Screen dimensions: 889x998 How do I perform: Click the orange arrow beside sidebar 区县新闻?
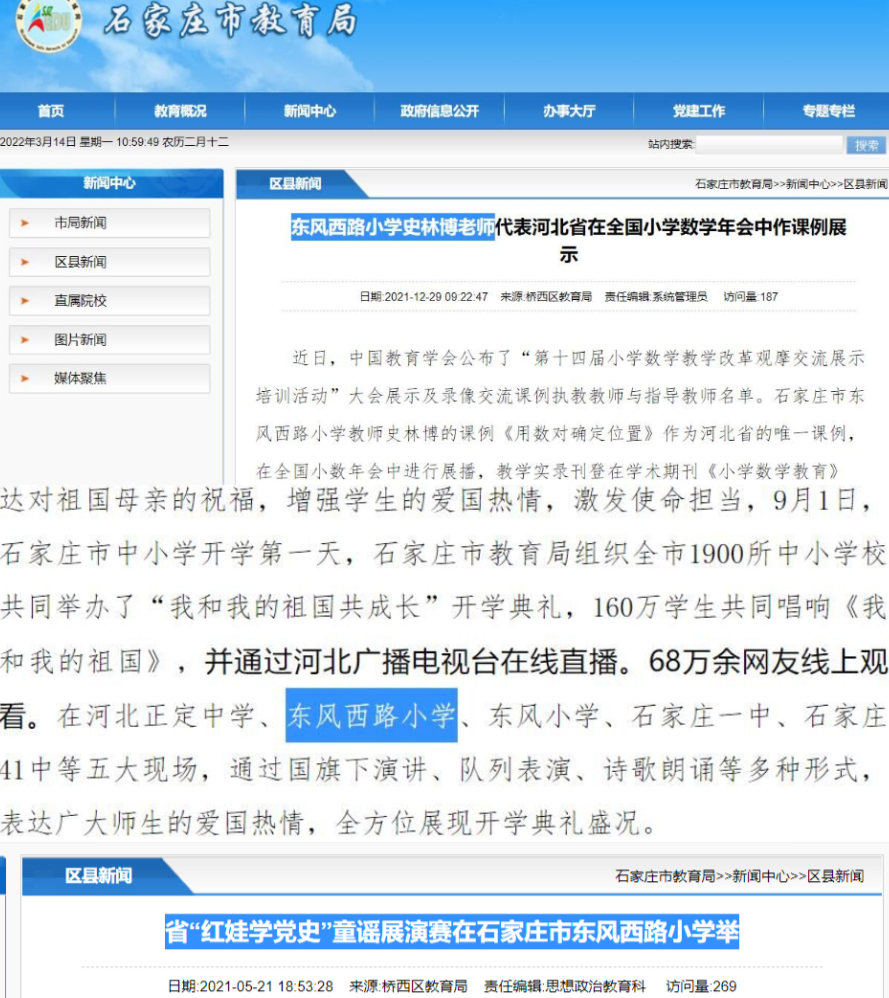click(x=25, y=262)
